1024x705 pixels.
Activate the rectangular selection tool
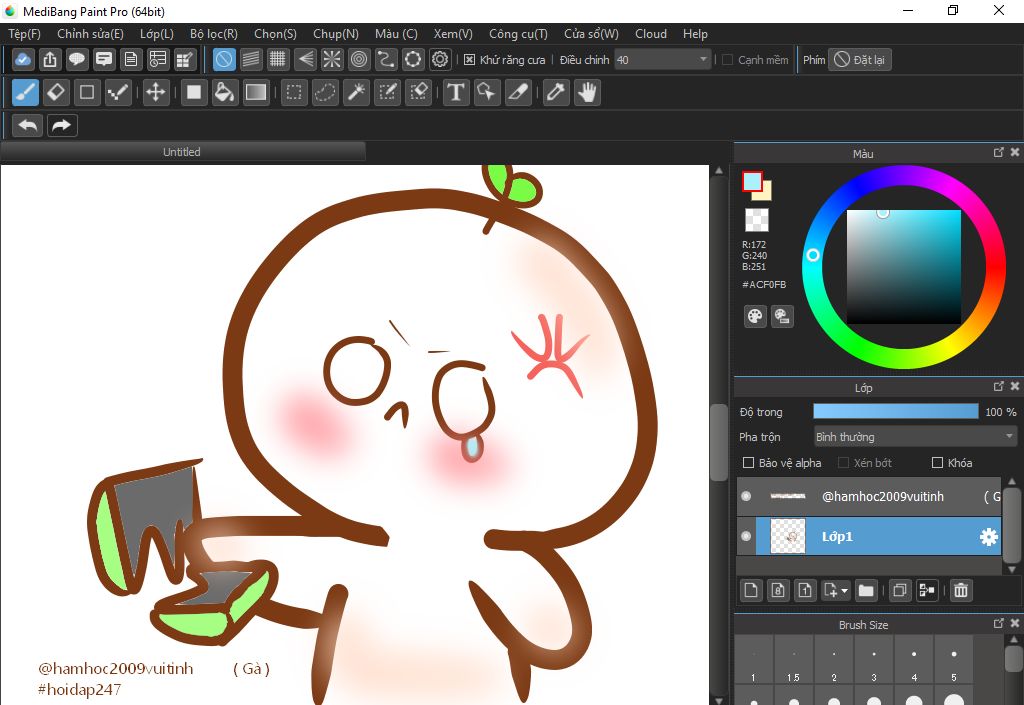click(294, 92)
